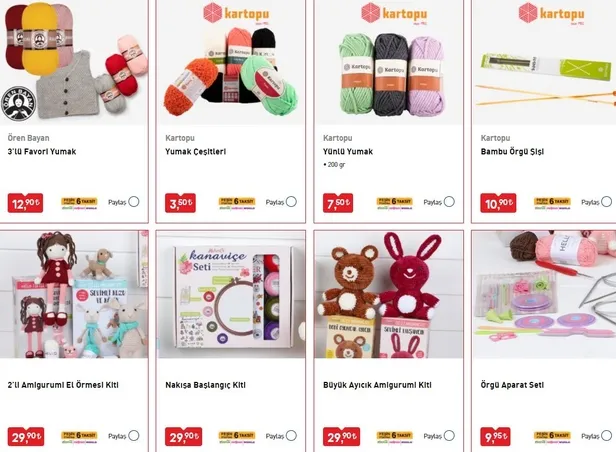Click Kartopu logo above Yünlü Yumak

tap(394, 13)
